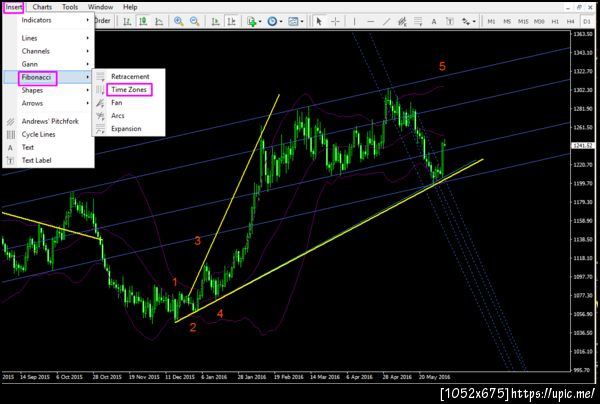This screenshot has width=600, height=404.
Task: Click the 6 Apr 2016 date label
Action: [359, 377]
